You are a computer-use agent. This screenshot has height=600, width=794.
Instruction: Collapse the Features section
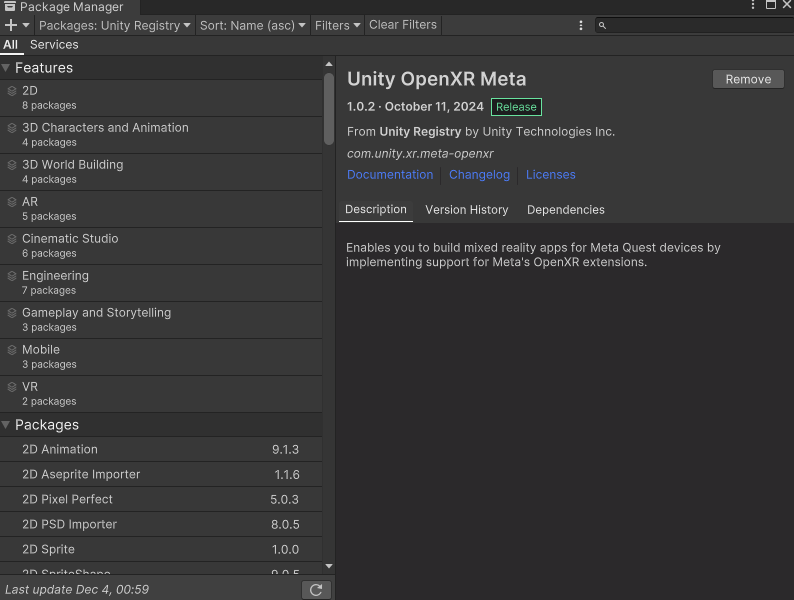pyautogui.click(x=7, y=68)
